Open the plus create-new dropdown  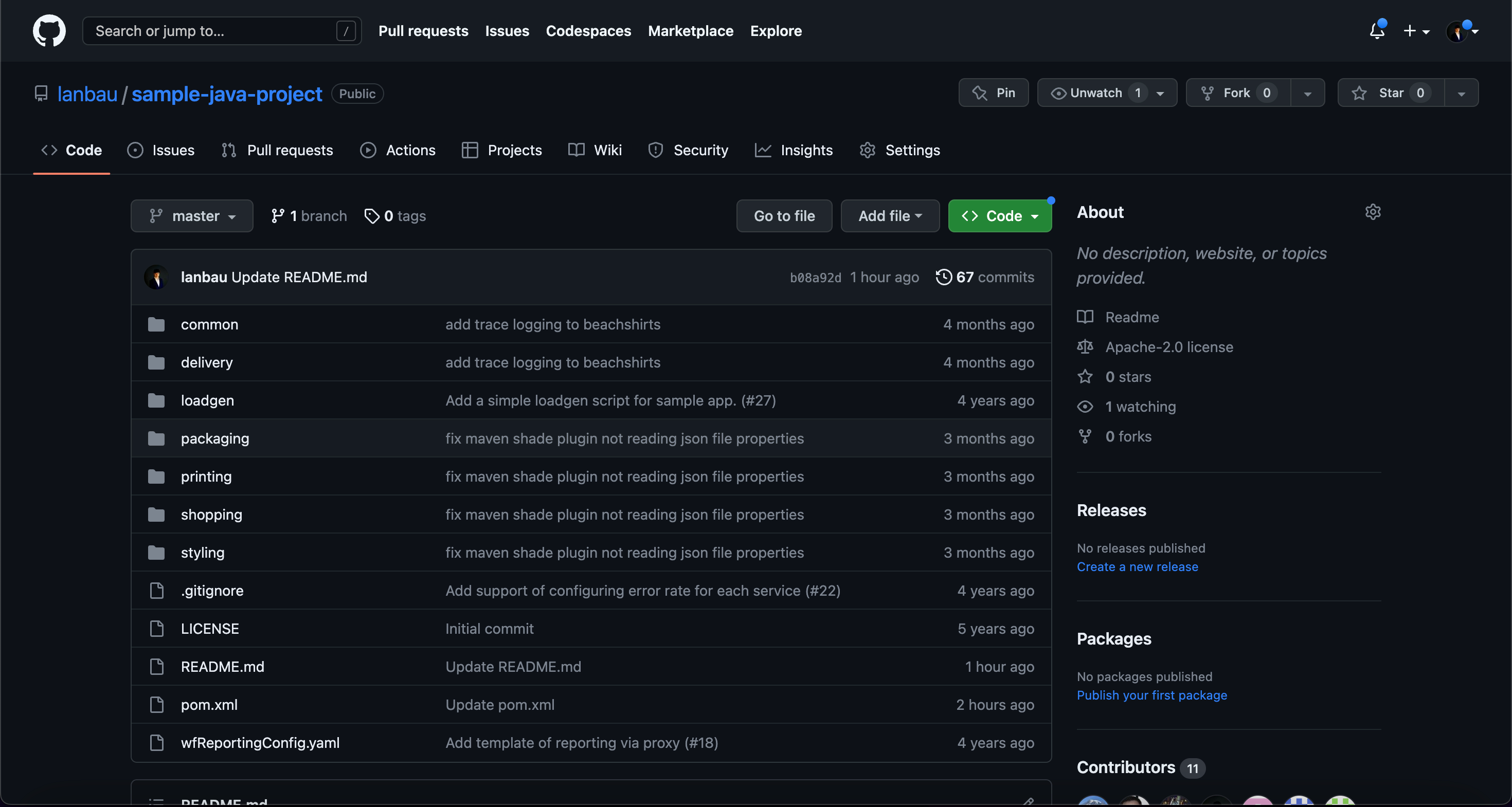(1416, 30)
